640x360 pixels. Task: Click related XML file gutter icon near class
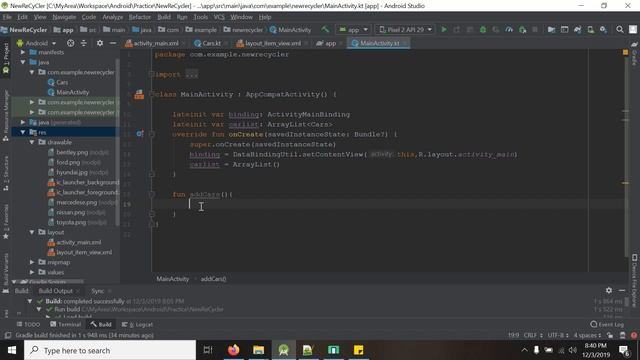(139, 95)
